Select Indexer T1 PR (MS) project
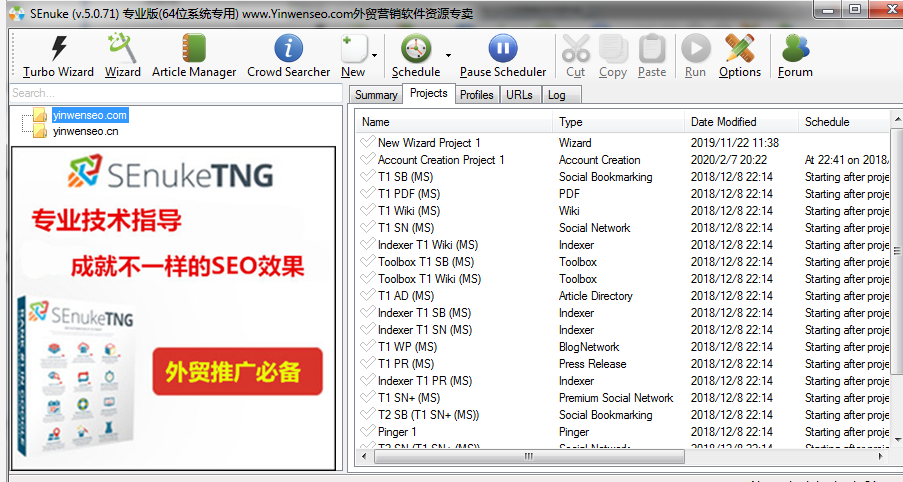Image resolution: width=903 pixels, height=482 pixels. tap(425, 381)
